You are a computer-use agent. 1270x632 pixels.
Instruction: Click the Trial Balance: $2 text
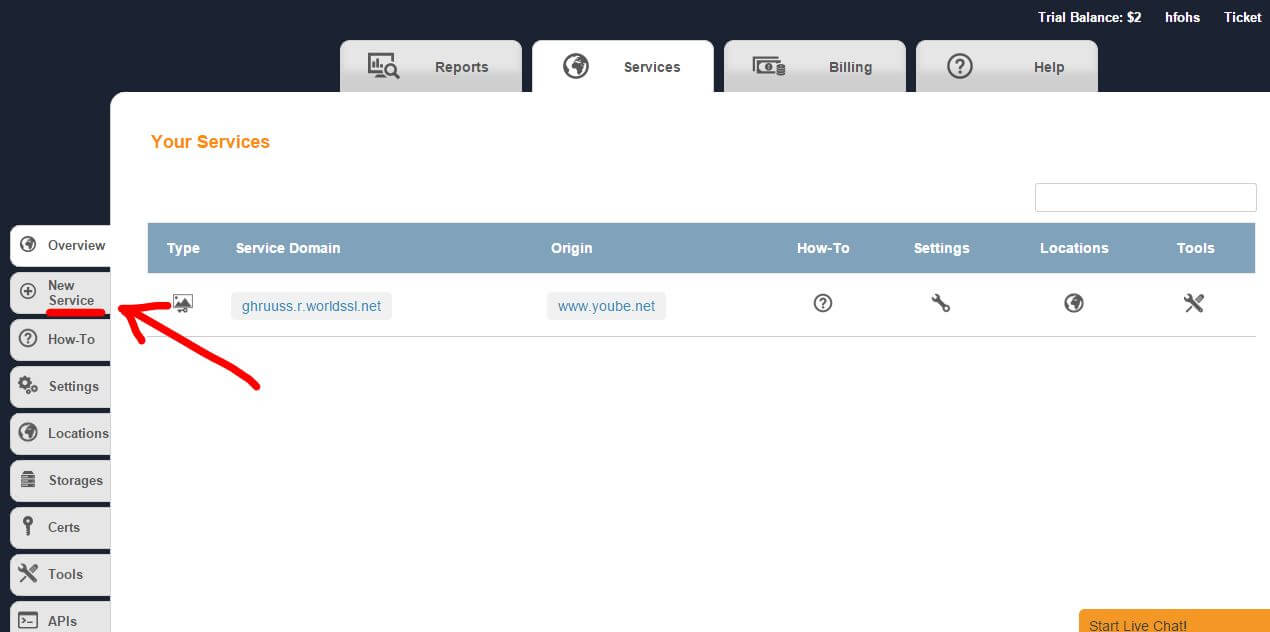(x=1089, y=17)
